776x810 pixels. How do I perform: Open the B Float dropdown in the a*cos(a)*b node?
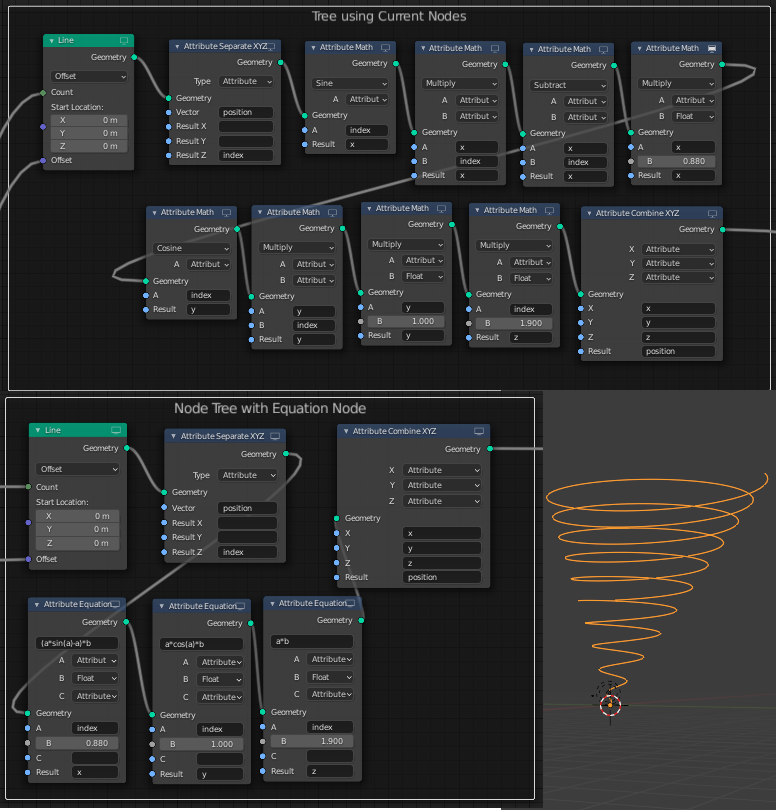tap(220, 679)
